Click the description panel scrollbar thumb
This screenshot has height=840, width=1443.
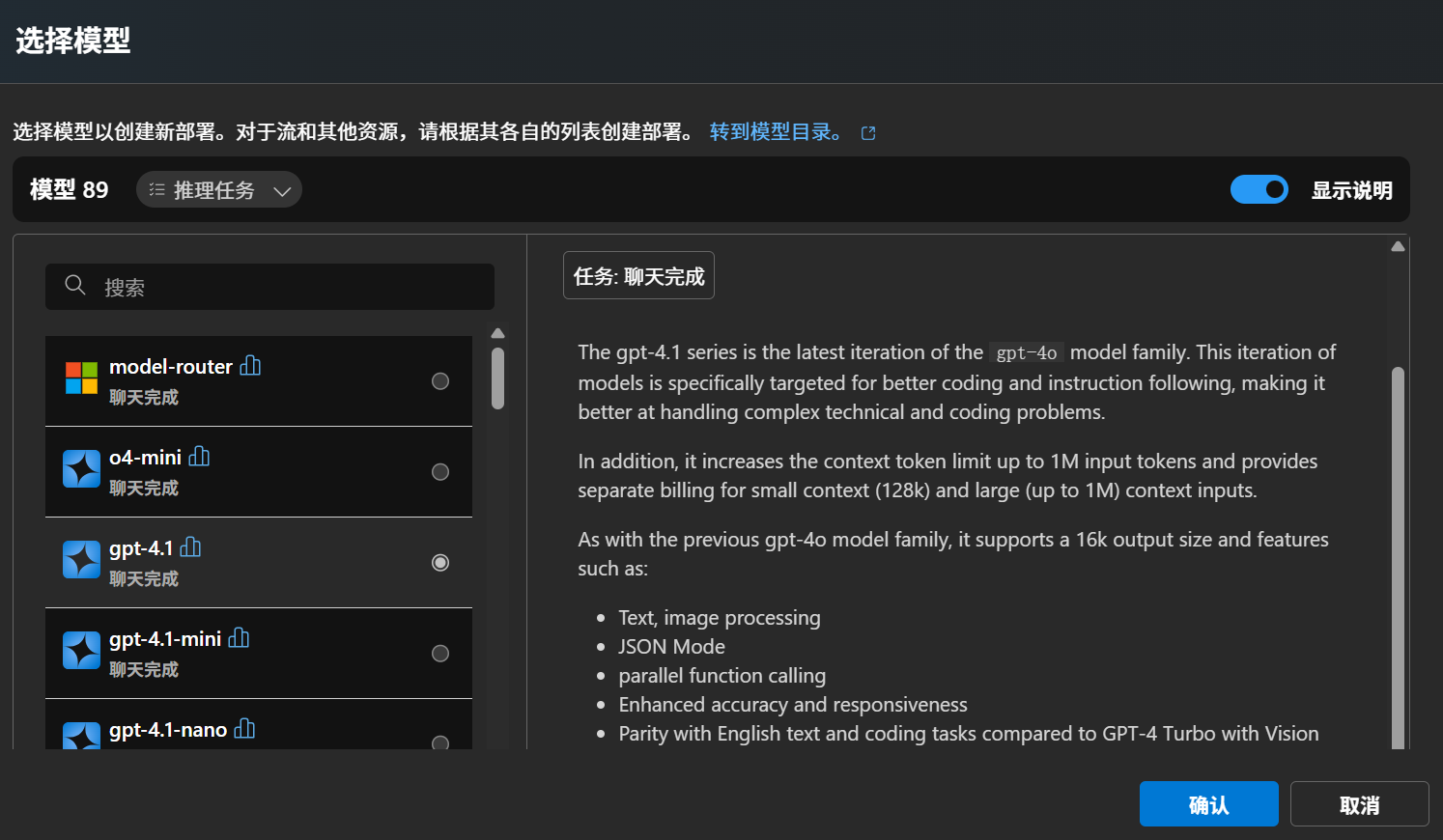click(x=1398, y=558)
